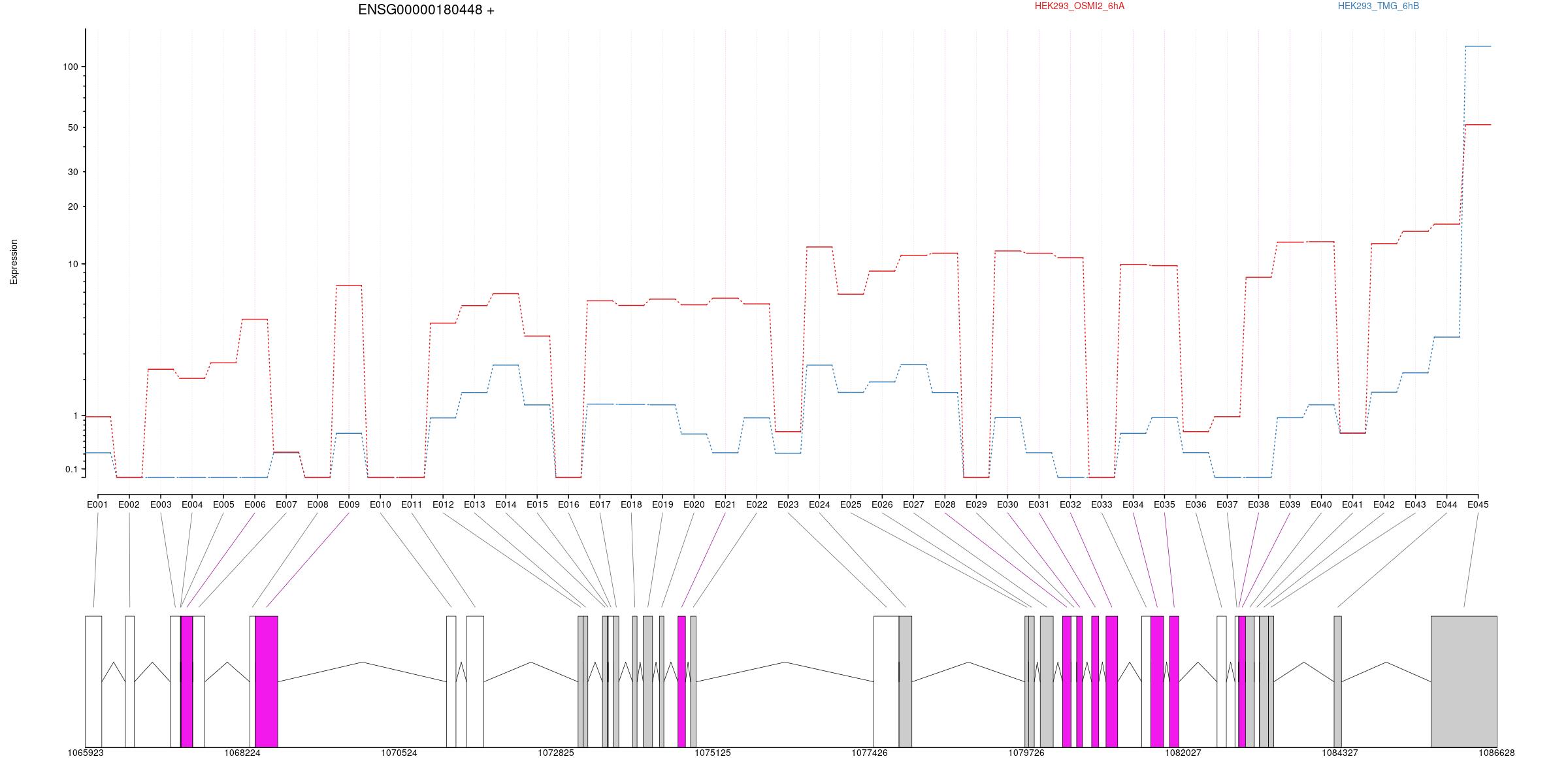Click the white exon box near 1077426
The width and height of the screenshot is (1568, 784).
tap(887, 681)
